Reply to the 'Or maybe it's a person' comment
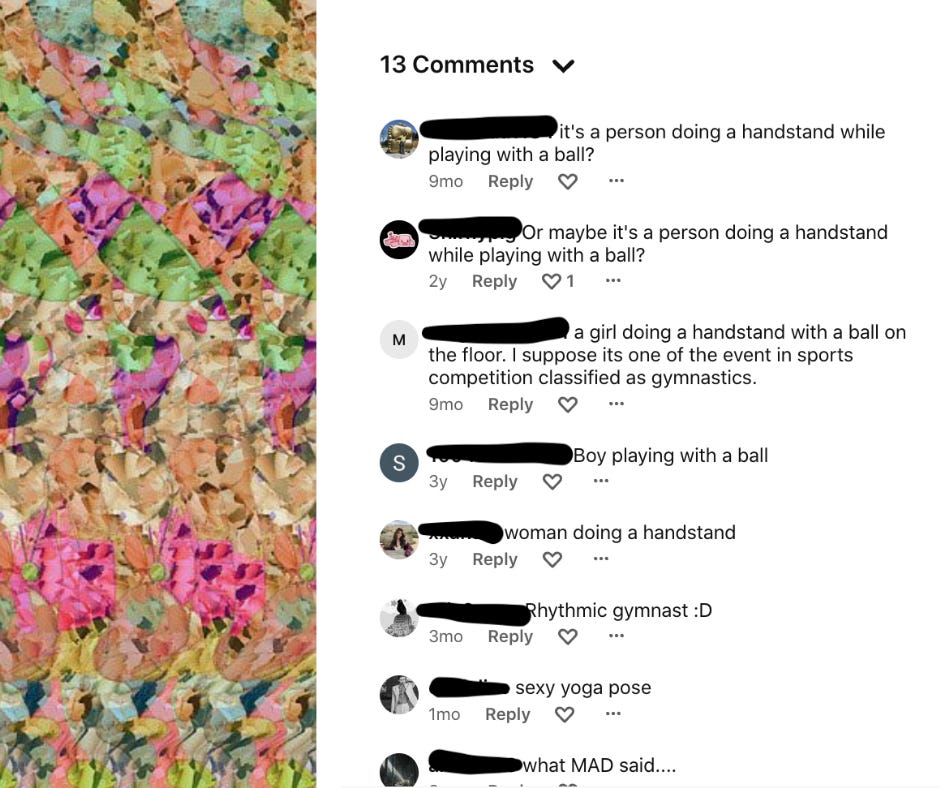This screenshot has height=788, width=940. (x=495, y=281)
